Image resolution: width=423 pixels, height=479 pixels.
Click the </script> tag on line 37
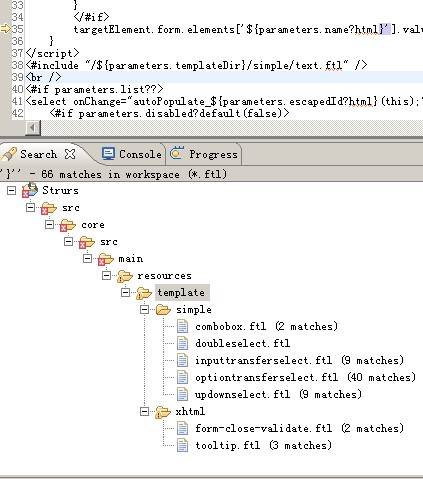tap(53, 53)
